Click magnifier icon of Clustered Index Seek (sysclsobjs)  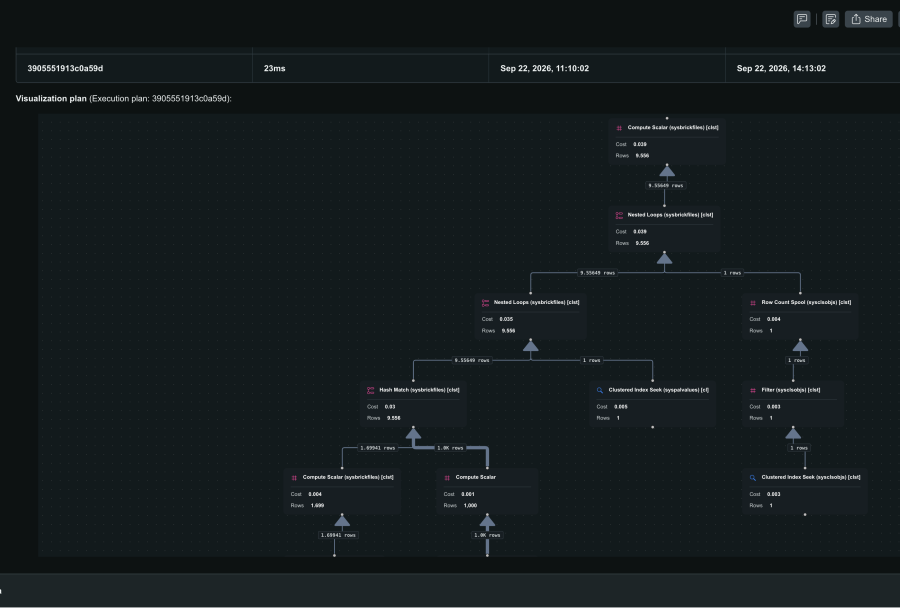(x=752, y=478)
